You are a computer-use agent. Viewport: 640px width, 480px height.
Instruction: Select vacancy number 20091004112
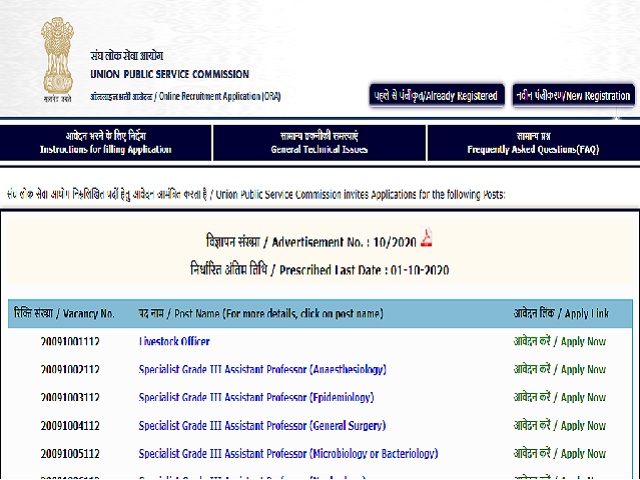point(70,426)
